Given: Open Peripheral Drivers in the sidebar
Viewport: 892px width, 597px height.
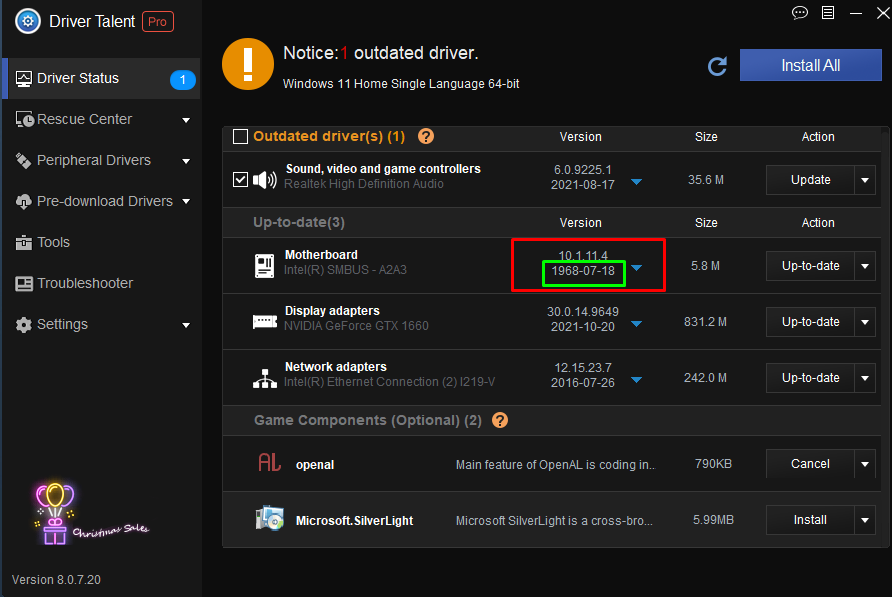Looking at the screenshot, I should point(101,160).
